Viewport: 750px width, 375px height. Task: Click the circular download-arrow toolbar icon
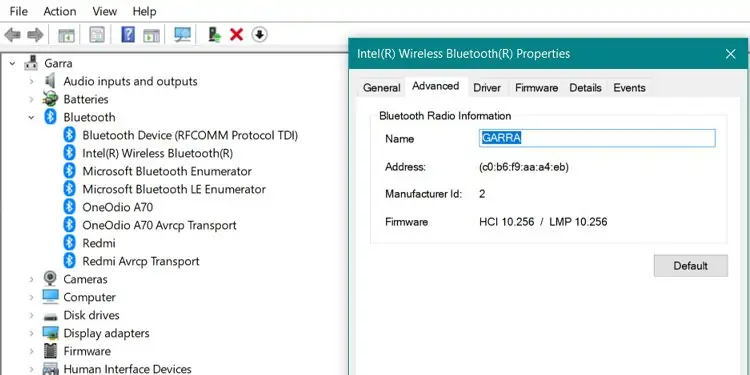click(x=259, y=34)
